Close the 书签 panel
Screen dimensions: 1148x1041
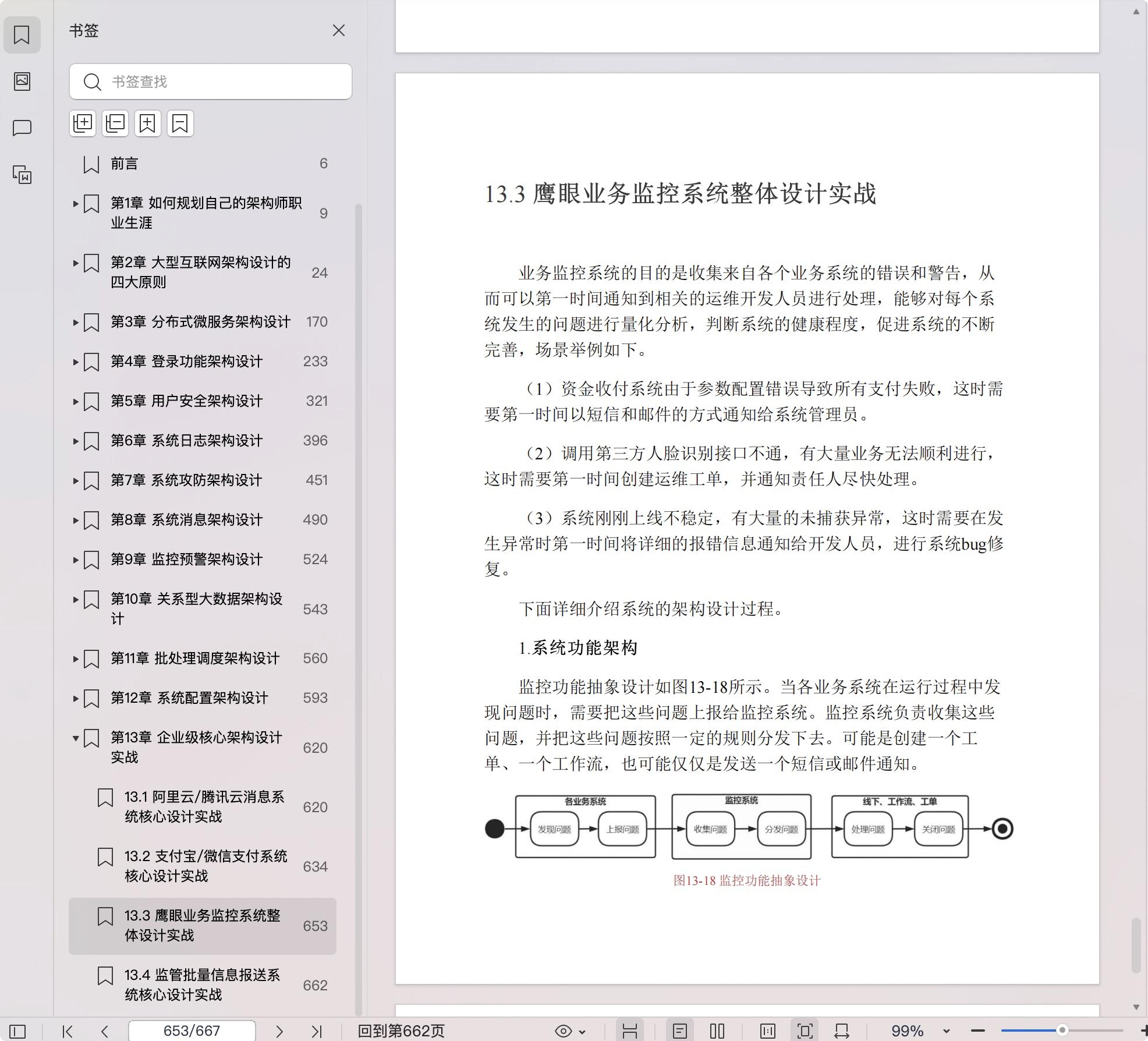pyautogui.click(x=339, y=30)
